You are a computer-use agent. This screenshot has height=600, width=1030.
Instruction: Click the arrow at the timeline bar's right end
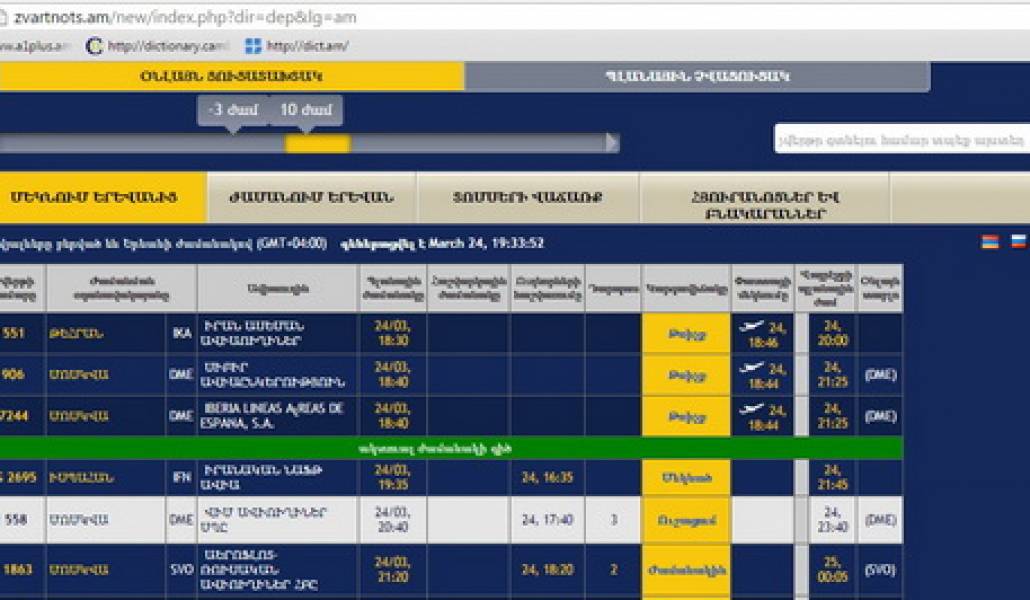(612, 143)
